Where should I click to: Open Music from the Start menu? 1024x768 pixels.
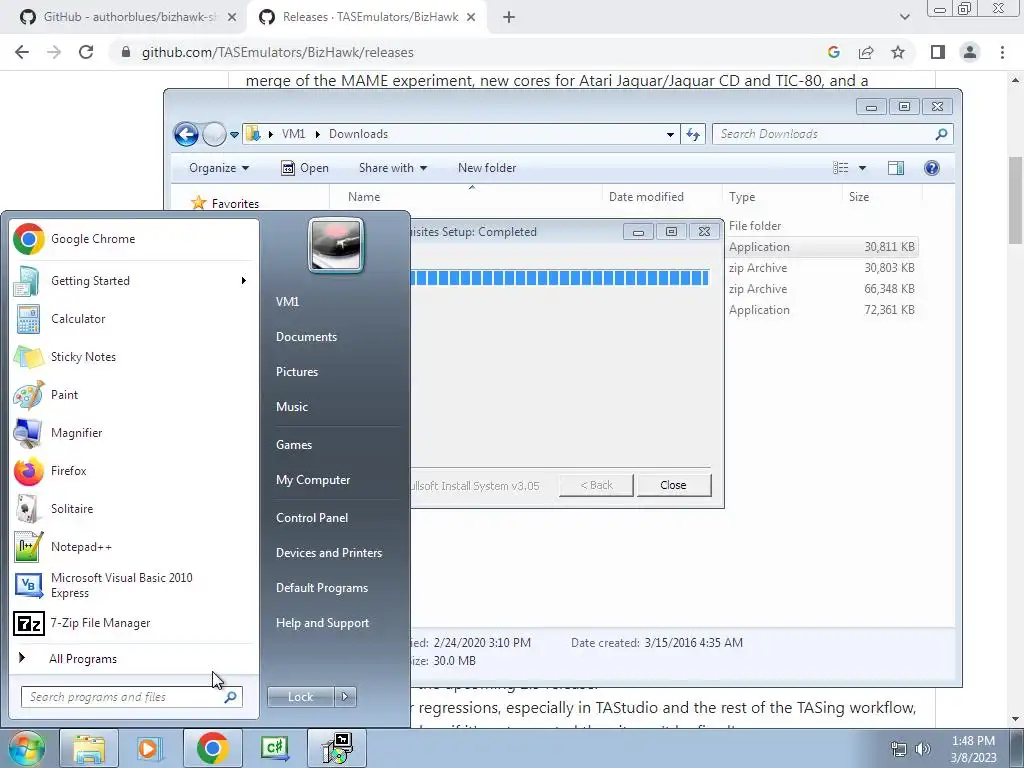(x=292, y=407)
